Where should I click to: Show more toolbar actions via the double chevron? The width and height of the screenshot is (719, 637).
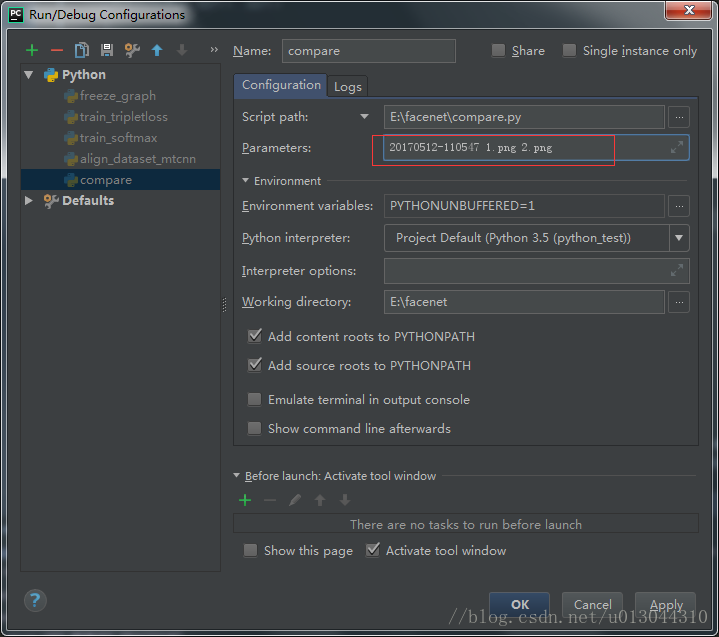pyautogui.click(x=214, y=50)
